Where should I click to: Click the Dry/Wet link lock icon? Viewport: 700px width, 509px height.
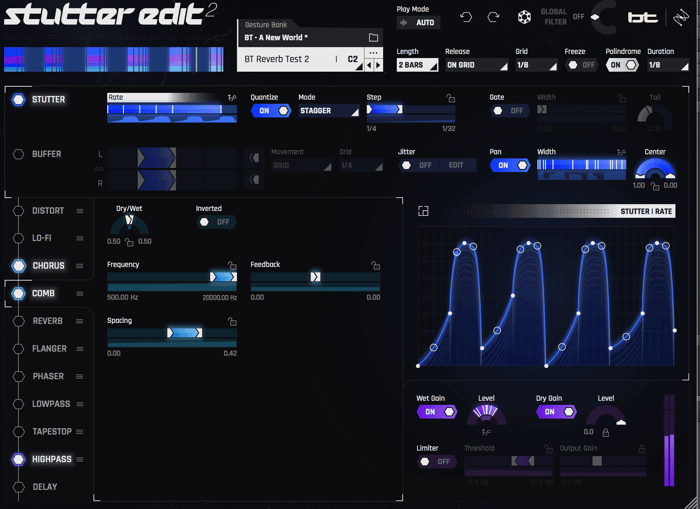[129, 242]
